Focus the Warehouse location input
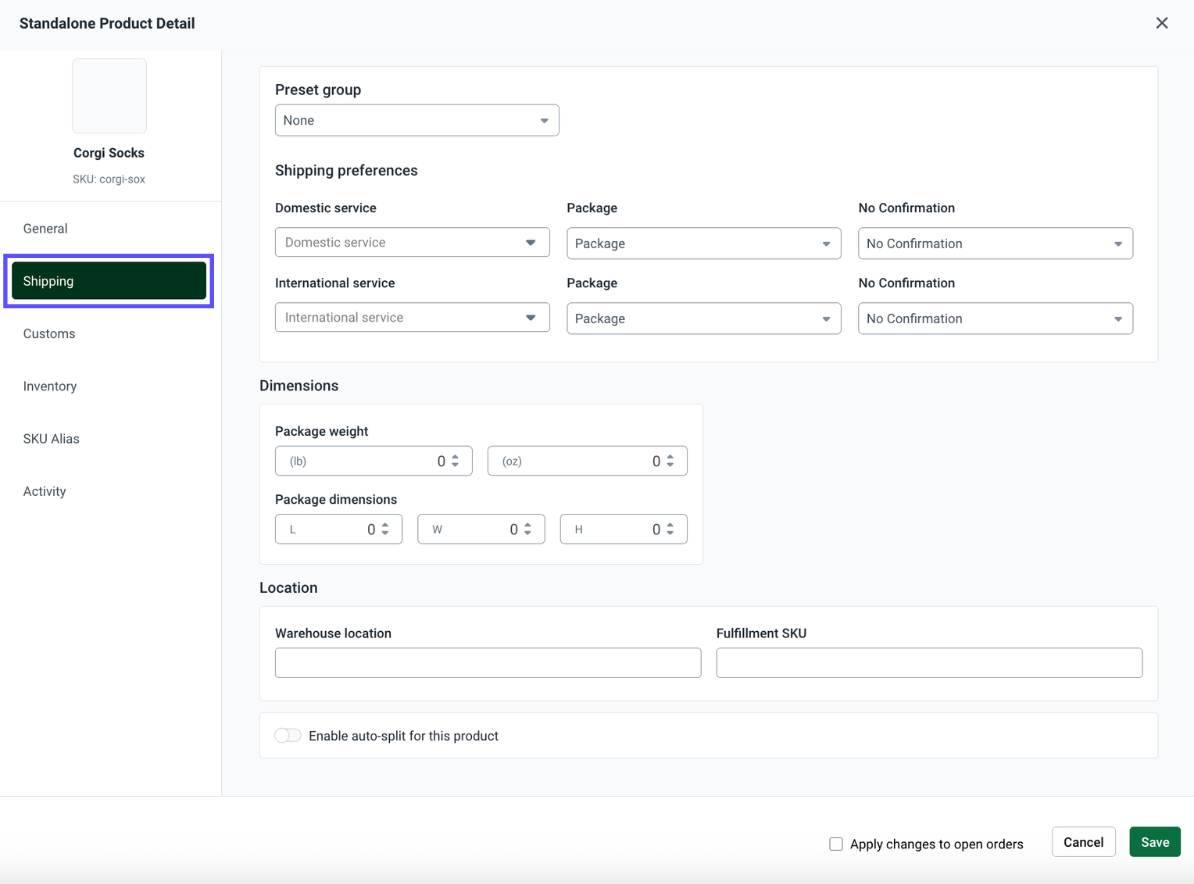The height and width of the screenshot is (884, 1194). [487, 662]
